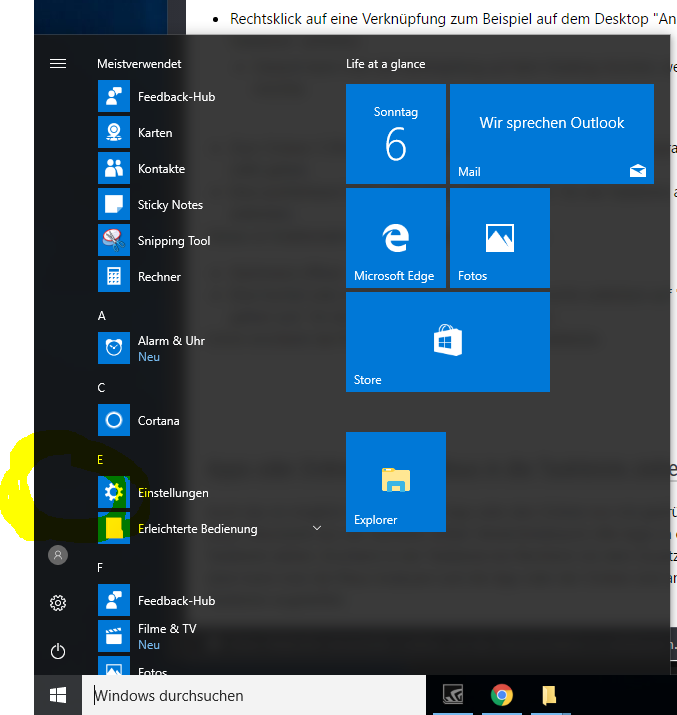Open the hamburger menu in Start
This screenshot has width=677, height=715.
(58, 63)
